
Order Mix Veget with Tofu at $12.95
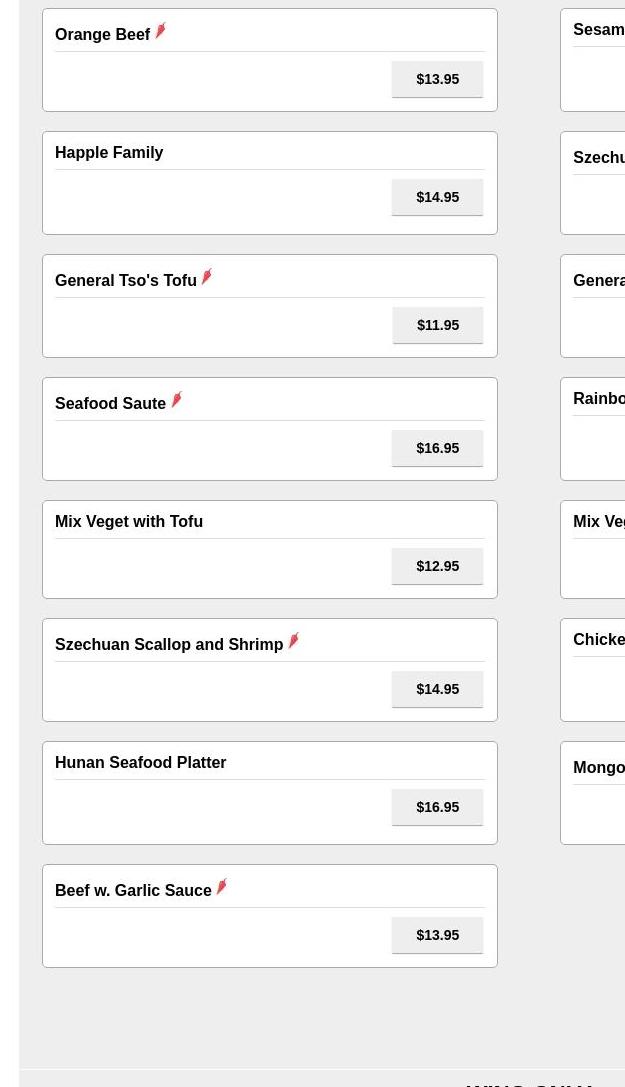click(437, 566)
